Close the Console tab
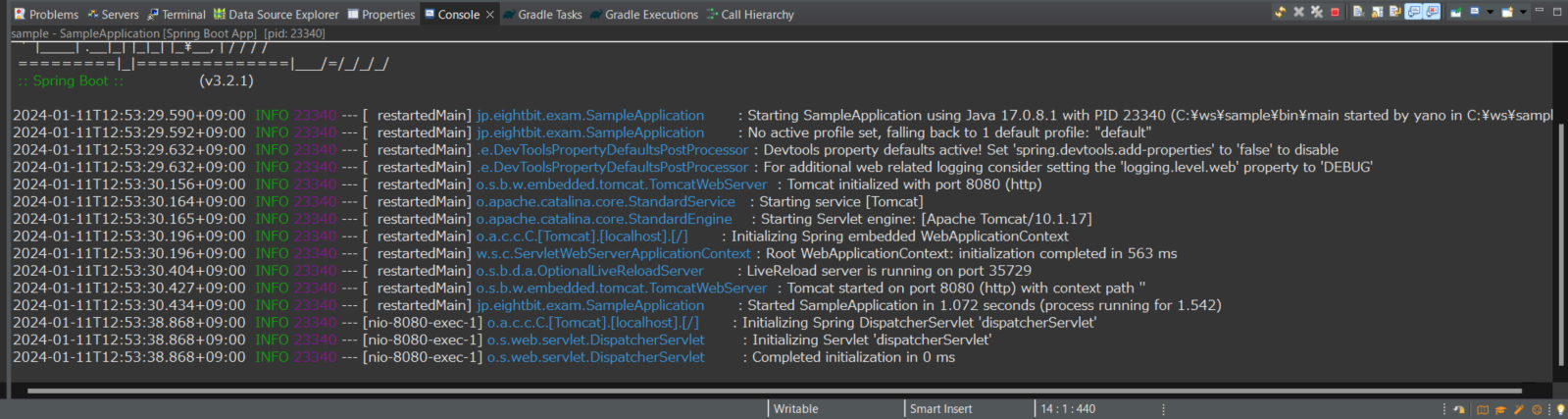The height and width of the screenshot is (419, 1568). click(489, 15)
